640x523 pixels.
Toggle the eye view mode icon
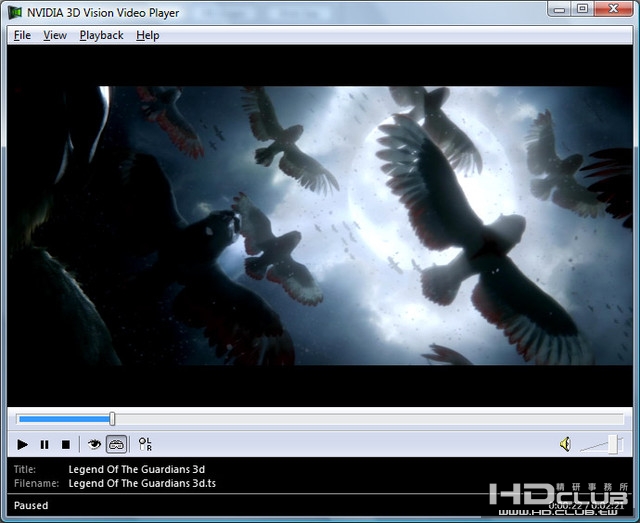94,444
